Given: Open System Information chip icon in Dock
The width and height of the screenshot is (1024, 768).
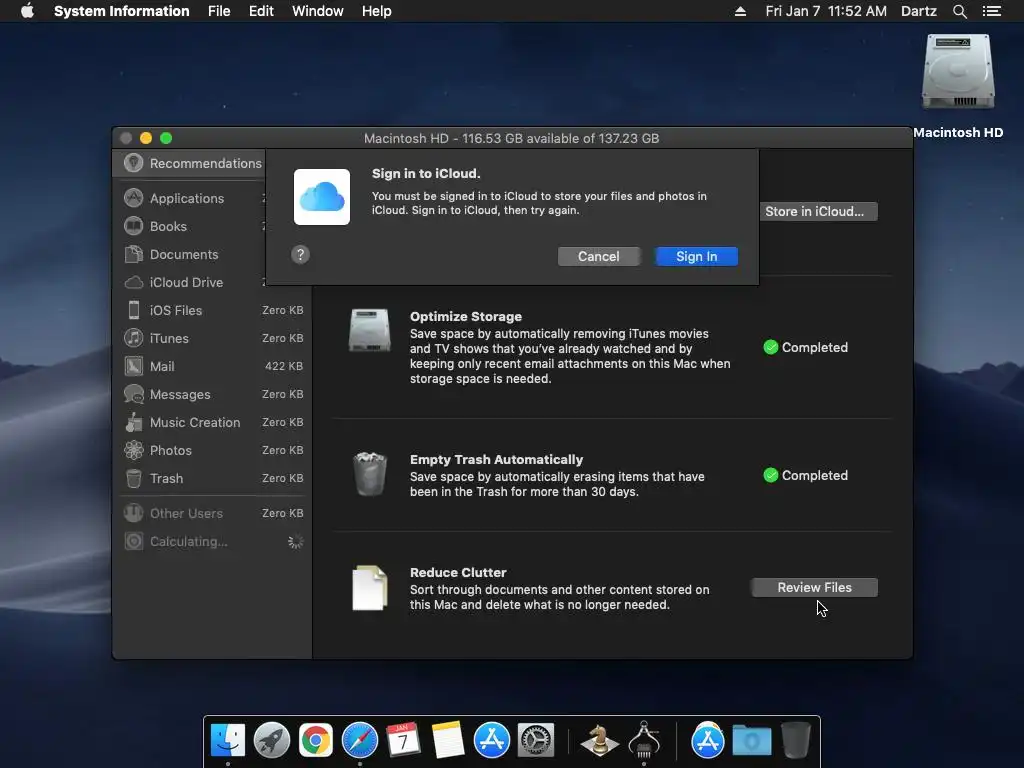Looking at the screenshot, I should pyautogui.click(x=644, y=740).
